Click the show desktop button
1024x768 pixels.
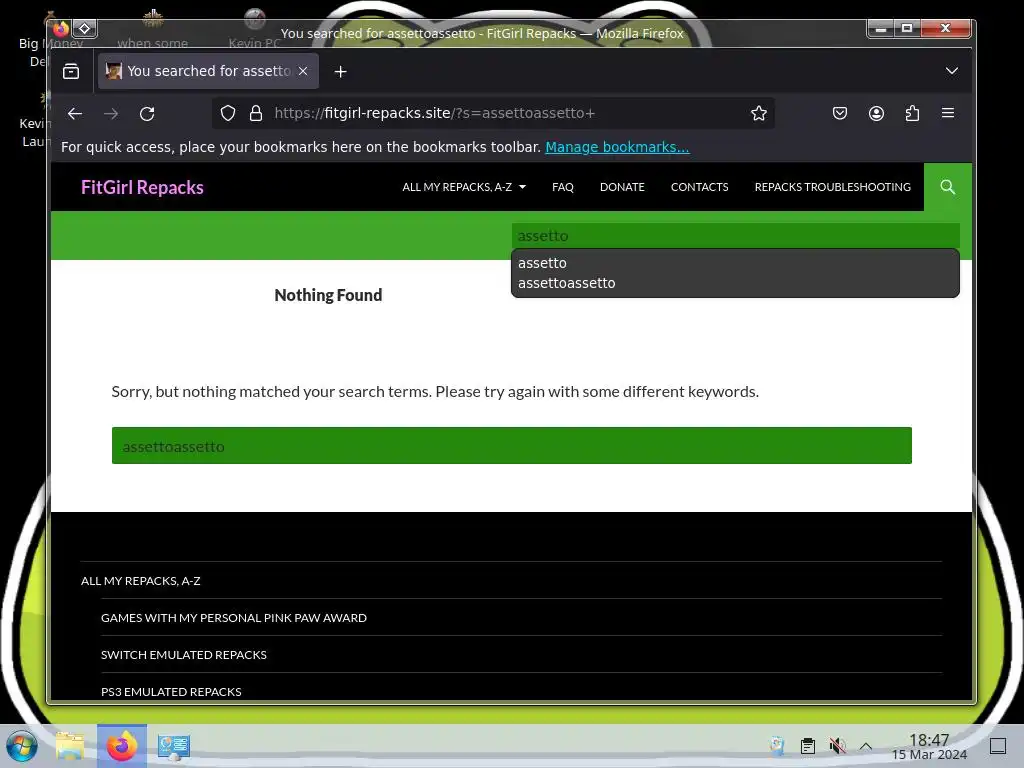point(998,746)
